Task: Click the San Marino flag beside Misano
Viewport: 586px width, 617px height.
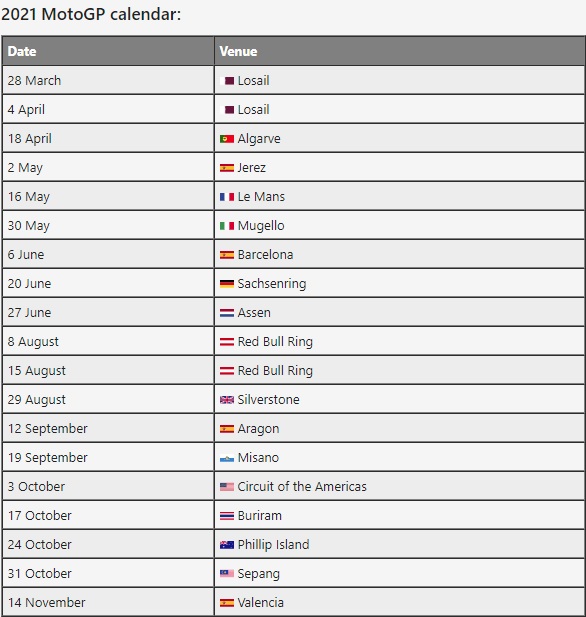Action: 227,458
